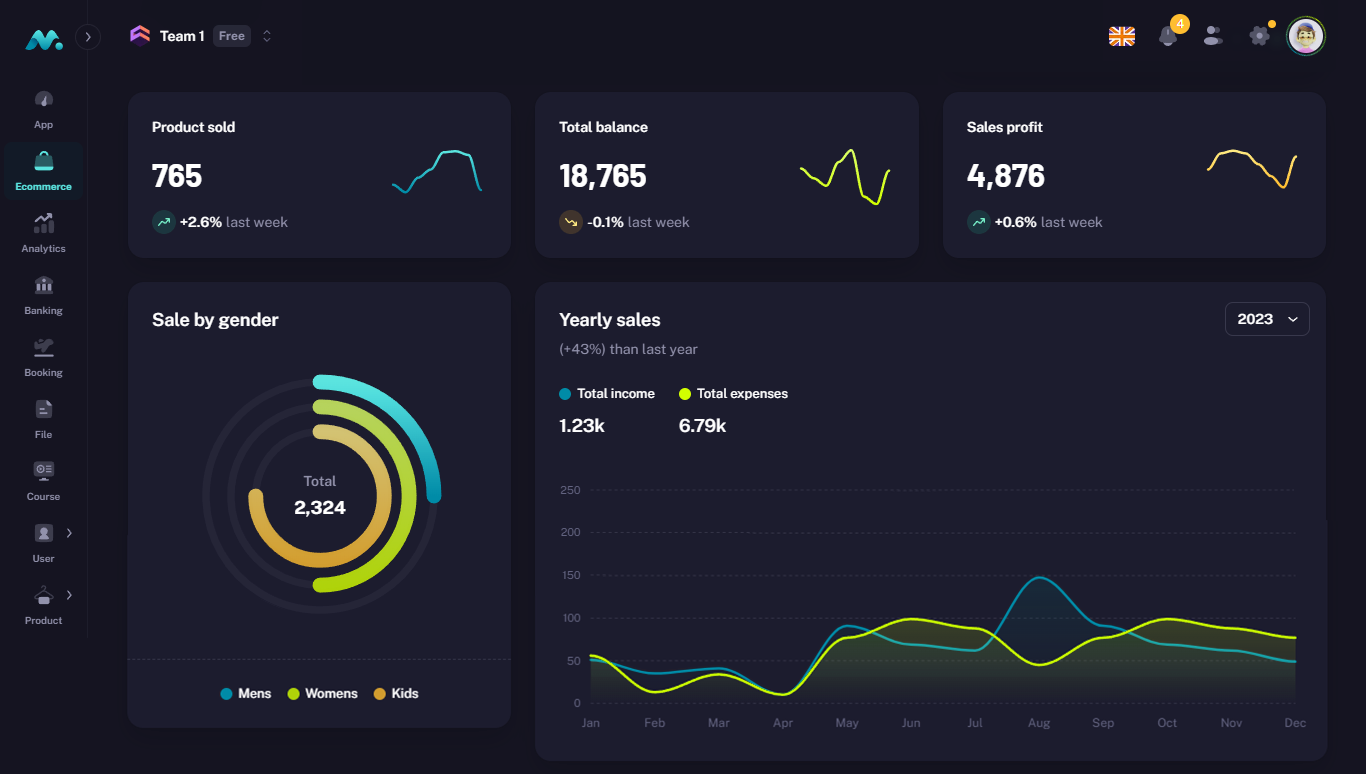The width and height of the screenshot is (1366, 774).
Task: Expand the User submenu chevron
Action: point(69,533)
